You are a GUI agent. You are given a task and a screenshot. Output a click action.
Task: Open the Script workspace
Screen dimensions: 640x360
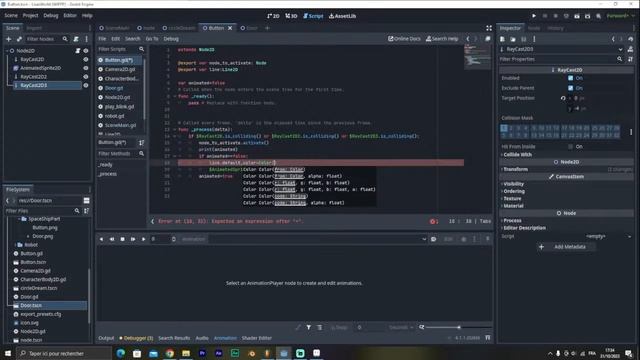pyautogui.click(x=313, y=16)
